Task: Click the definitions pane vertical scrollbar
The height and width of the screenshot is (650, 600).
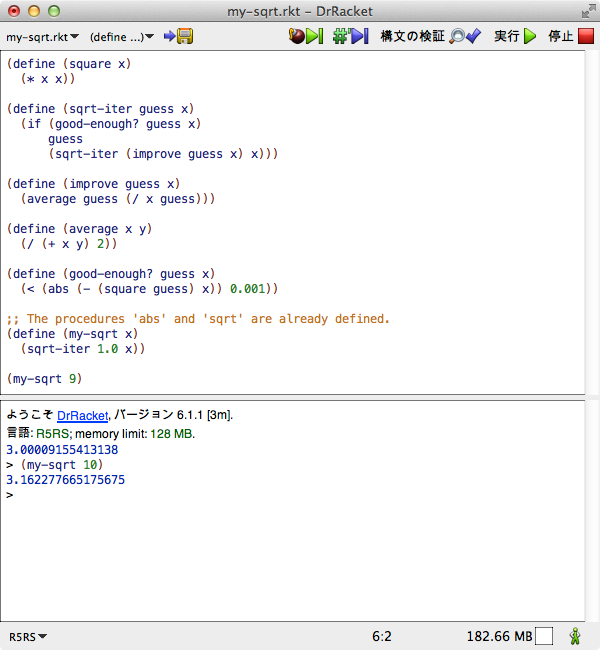Action: pos(592,223)
